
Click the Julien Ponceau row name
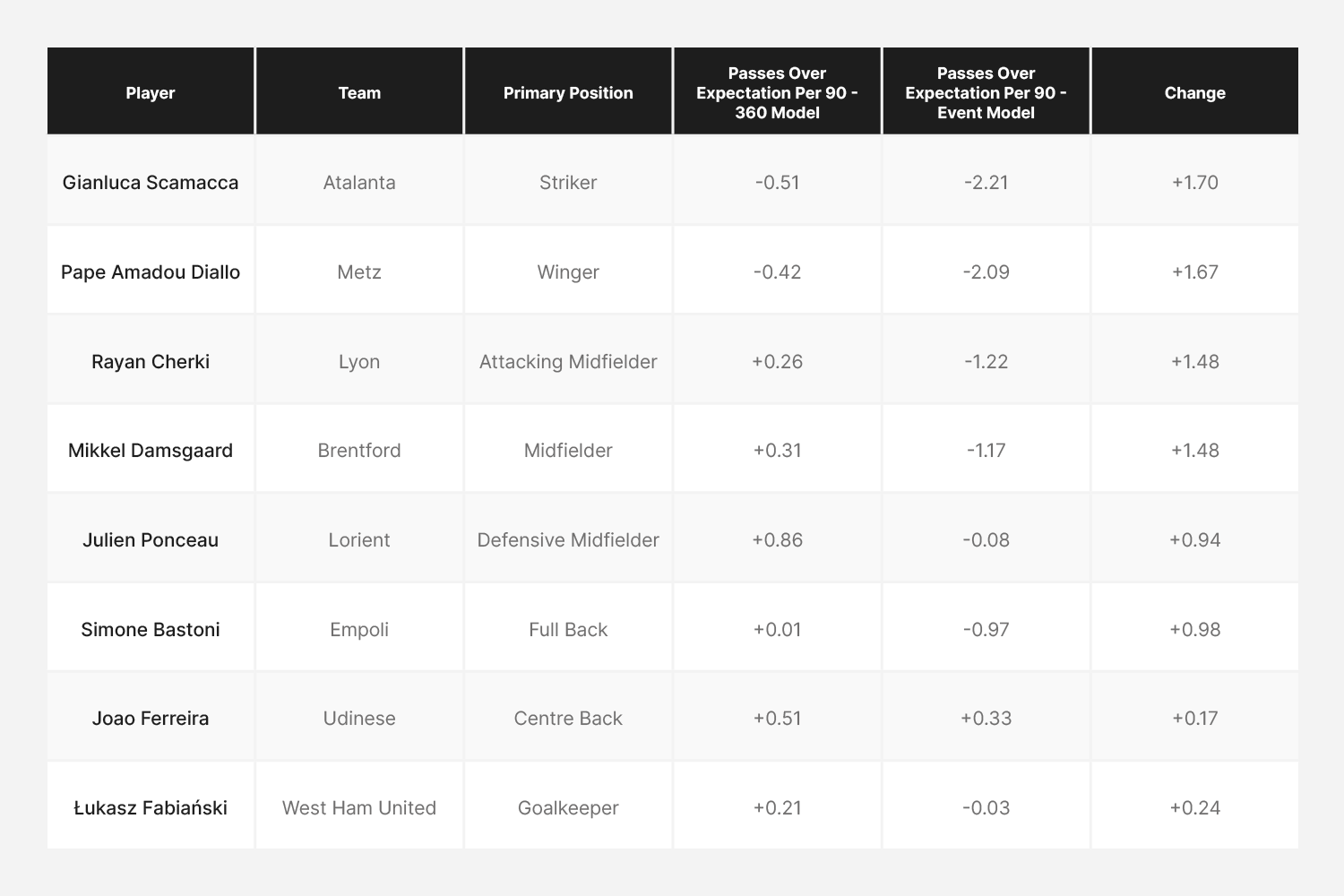(151, 539)
